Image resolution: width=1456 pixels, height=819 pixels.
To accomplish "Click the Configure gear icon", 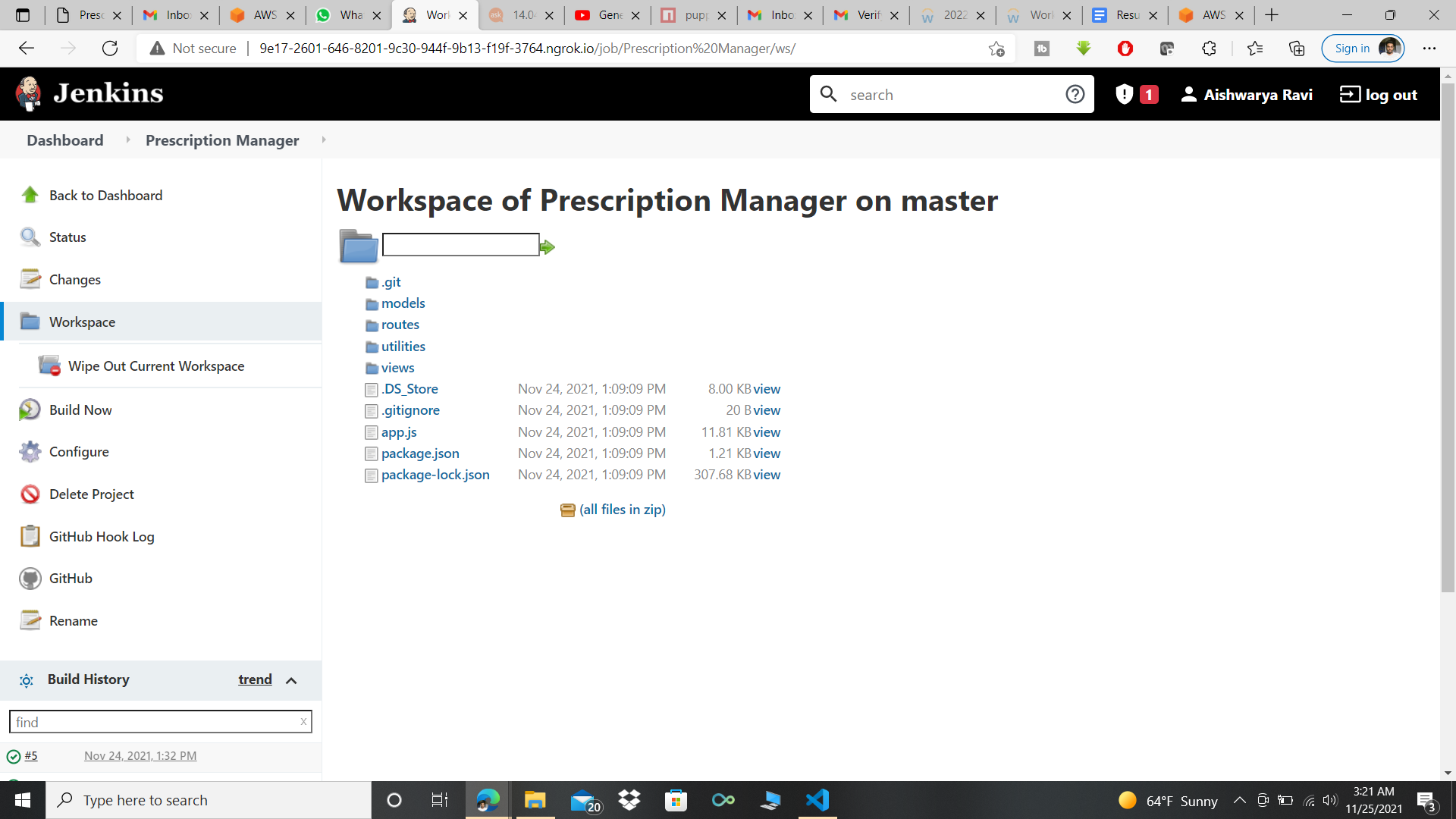I will point(30,452).
